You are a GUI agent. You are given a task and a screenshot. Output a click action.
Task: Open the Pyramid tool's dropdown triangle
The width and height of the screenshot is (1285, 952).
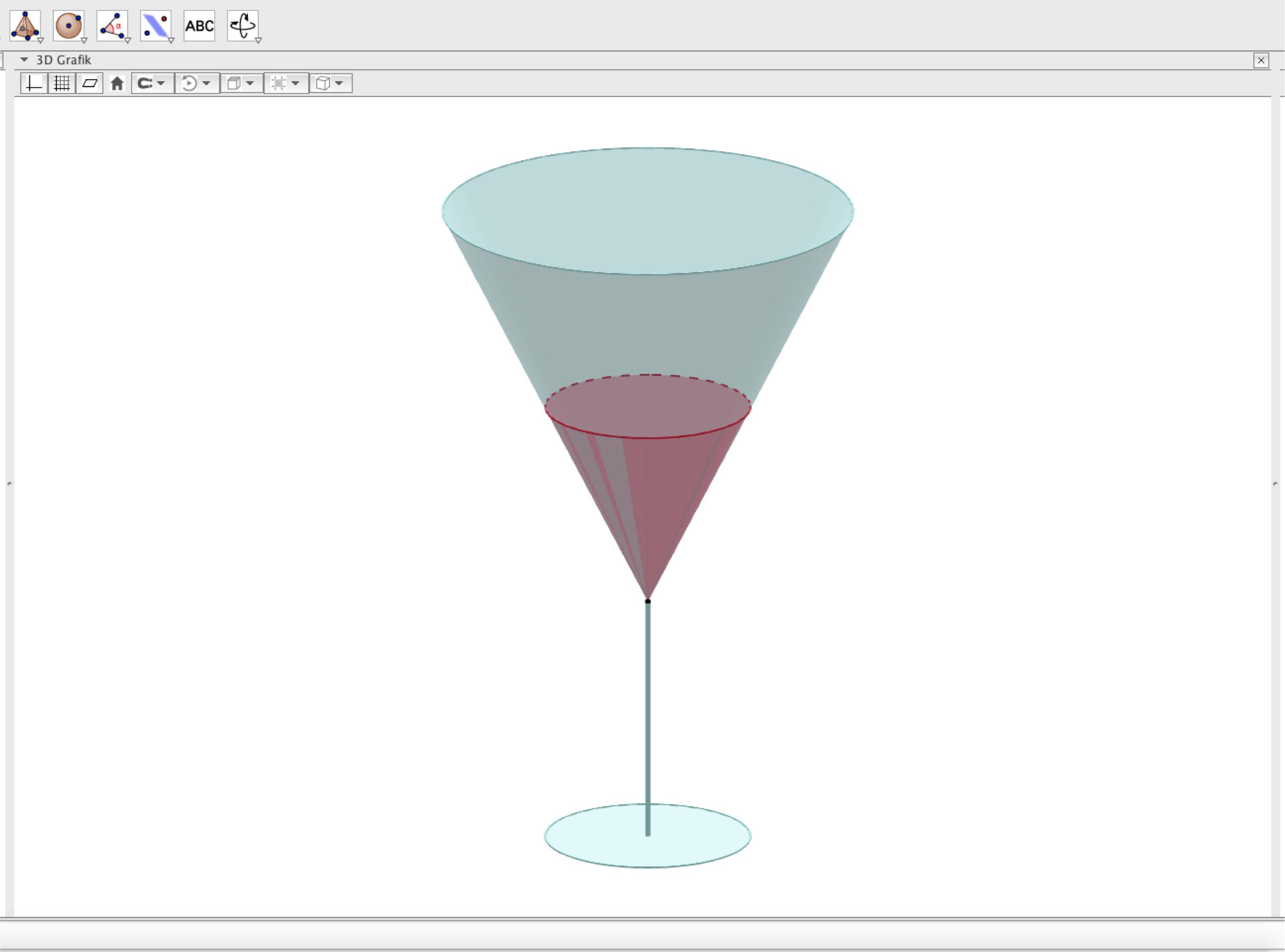click(x=40, y=40)
